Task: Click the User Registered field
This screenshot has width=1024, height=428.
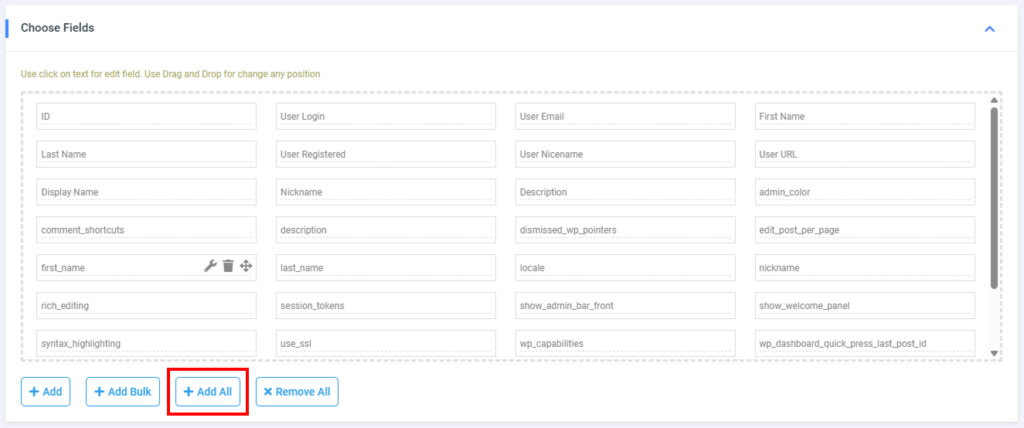Action: tap(385, 154)
